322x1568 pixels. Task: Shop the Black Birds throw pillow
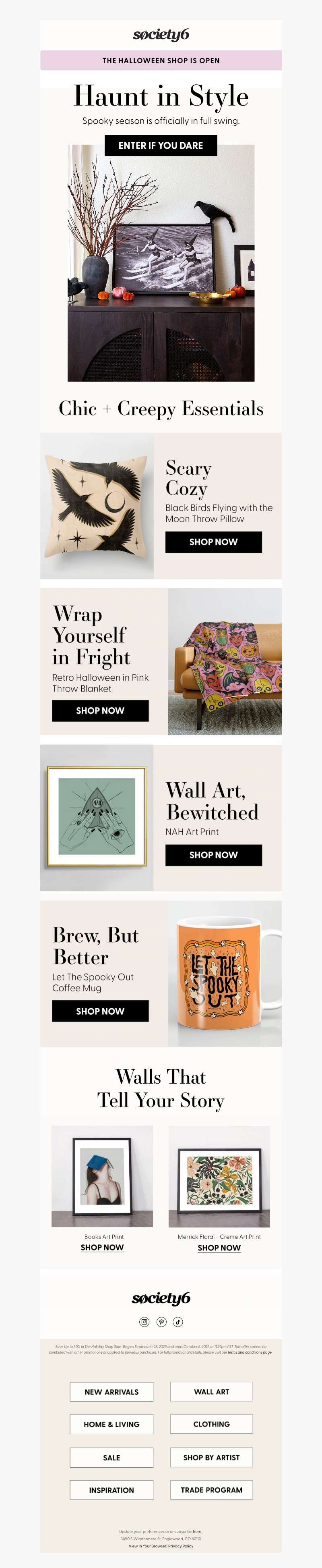[x=213, y=542]
